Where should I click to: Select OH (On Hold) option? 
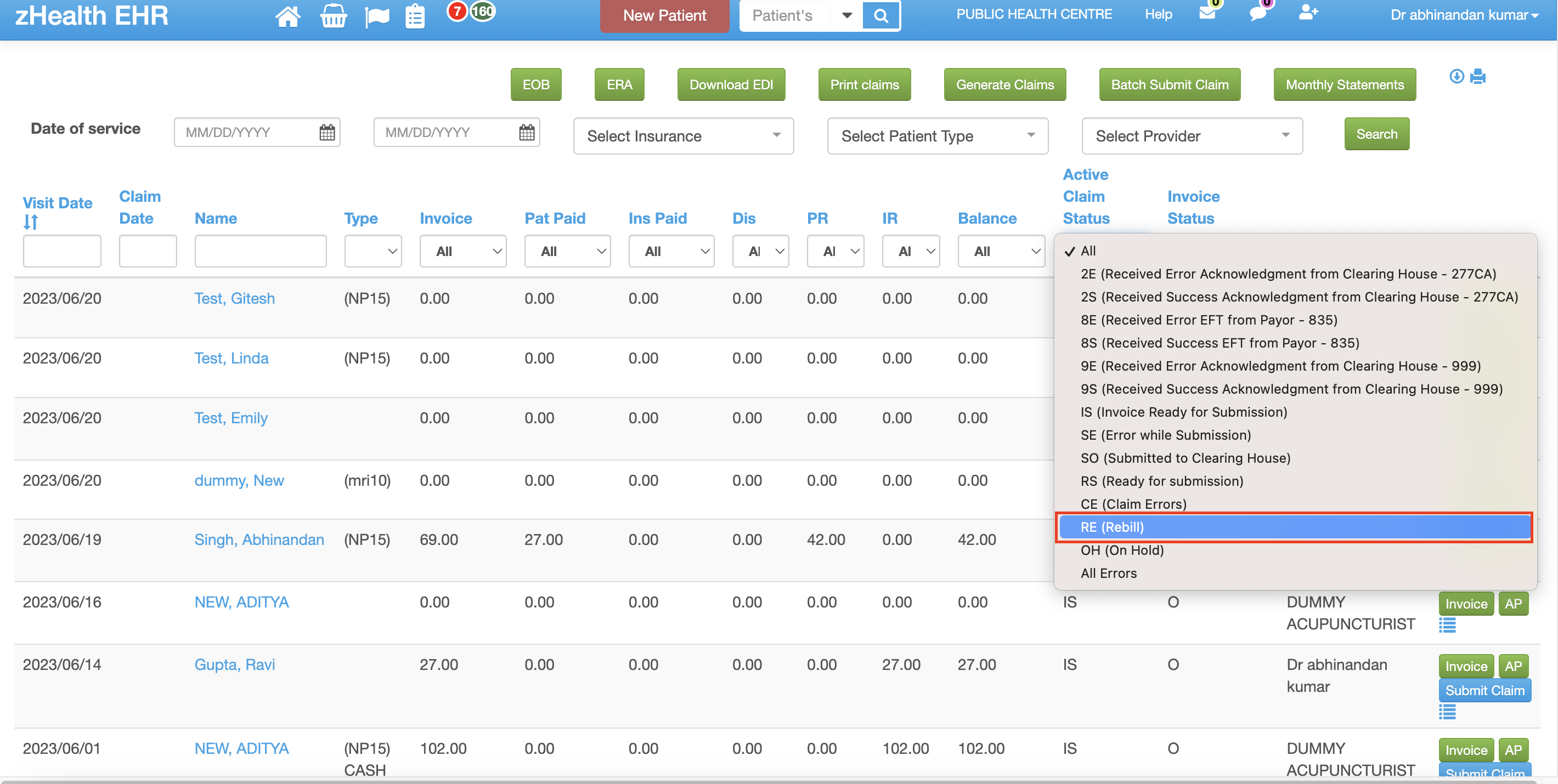pos(1294,550)
